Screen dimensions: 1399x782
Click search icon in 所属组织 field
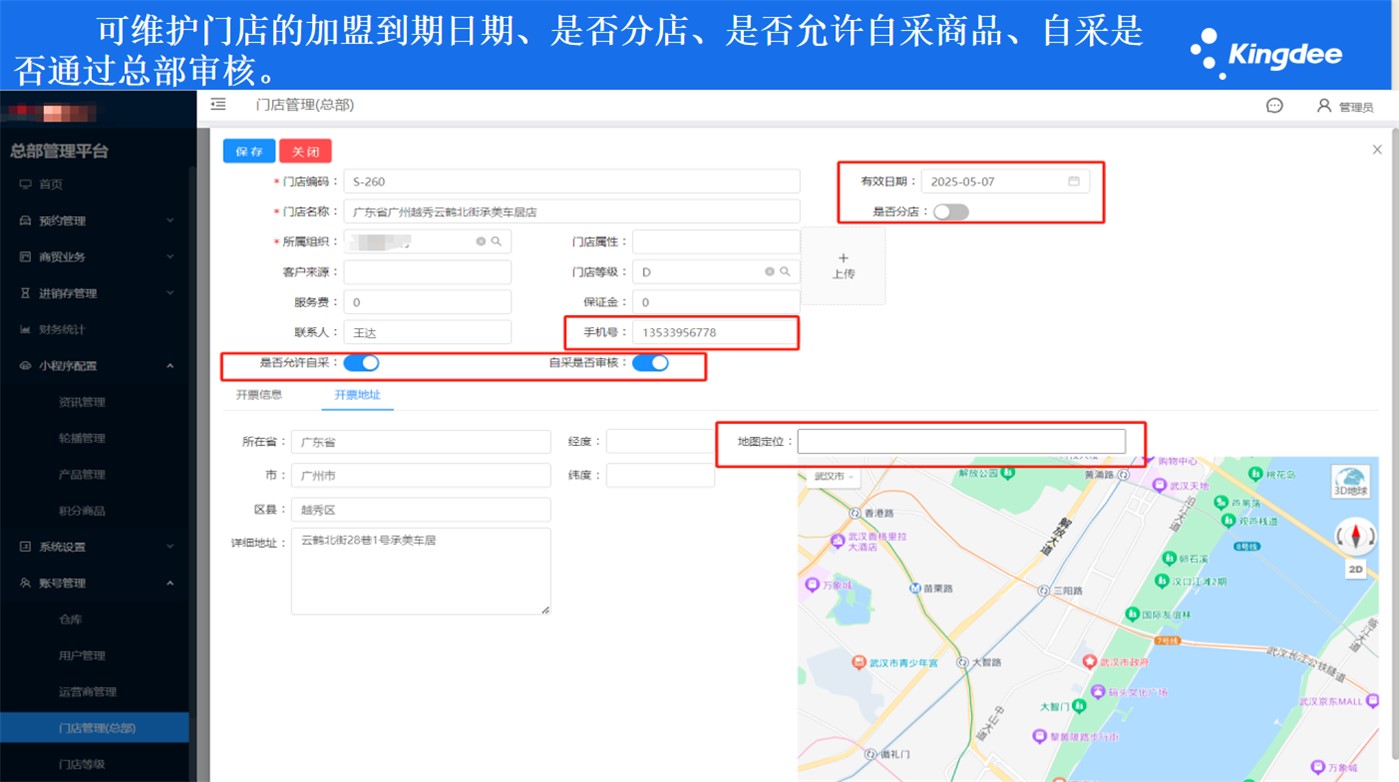pos(496,242)
